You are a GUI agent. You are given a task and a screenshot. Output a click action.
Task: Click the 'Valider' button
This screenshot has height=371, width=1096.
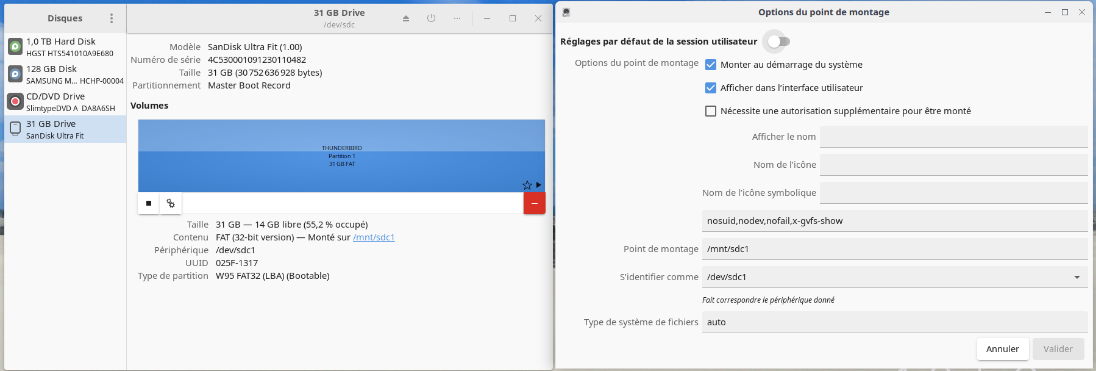(1058, 349)
